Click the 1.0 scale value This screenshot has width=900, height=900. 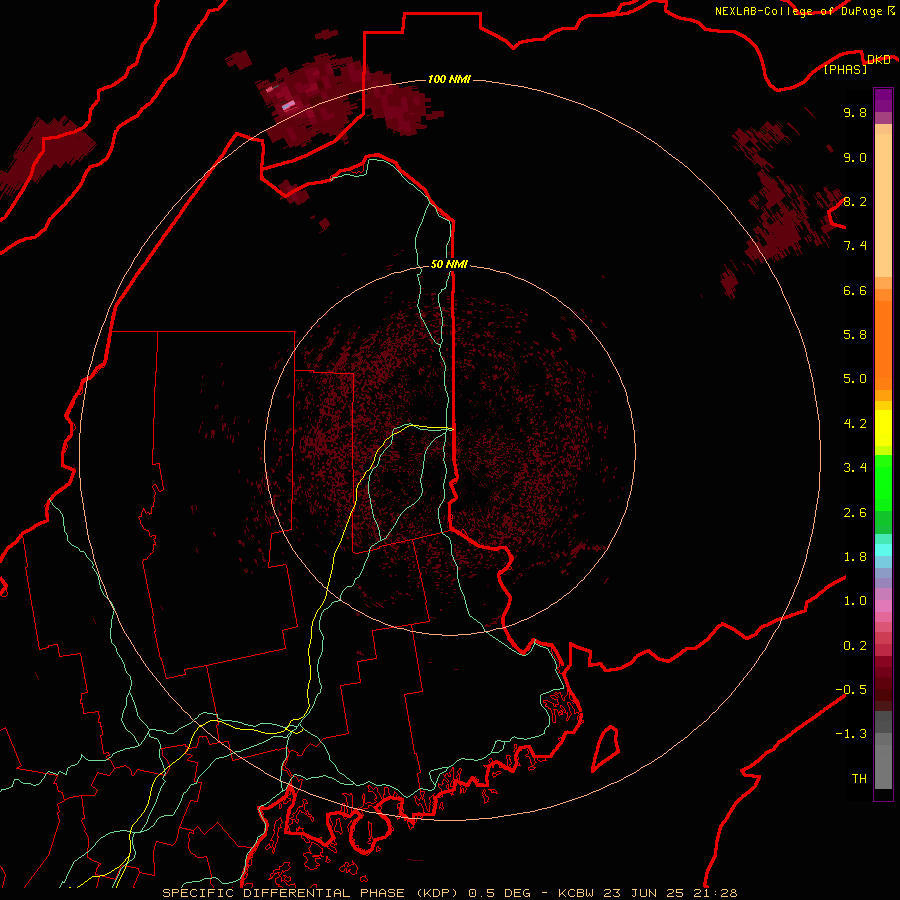[855, 601]
